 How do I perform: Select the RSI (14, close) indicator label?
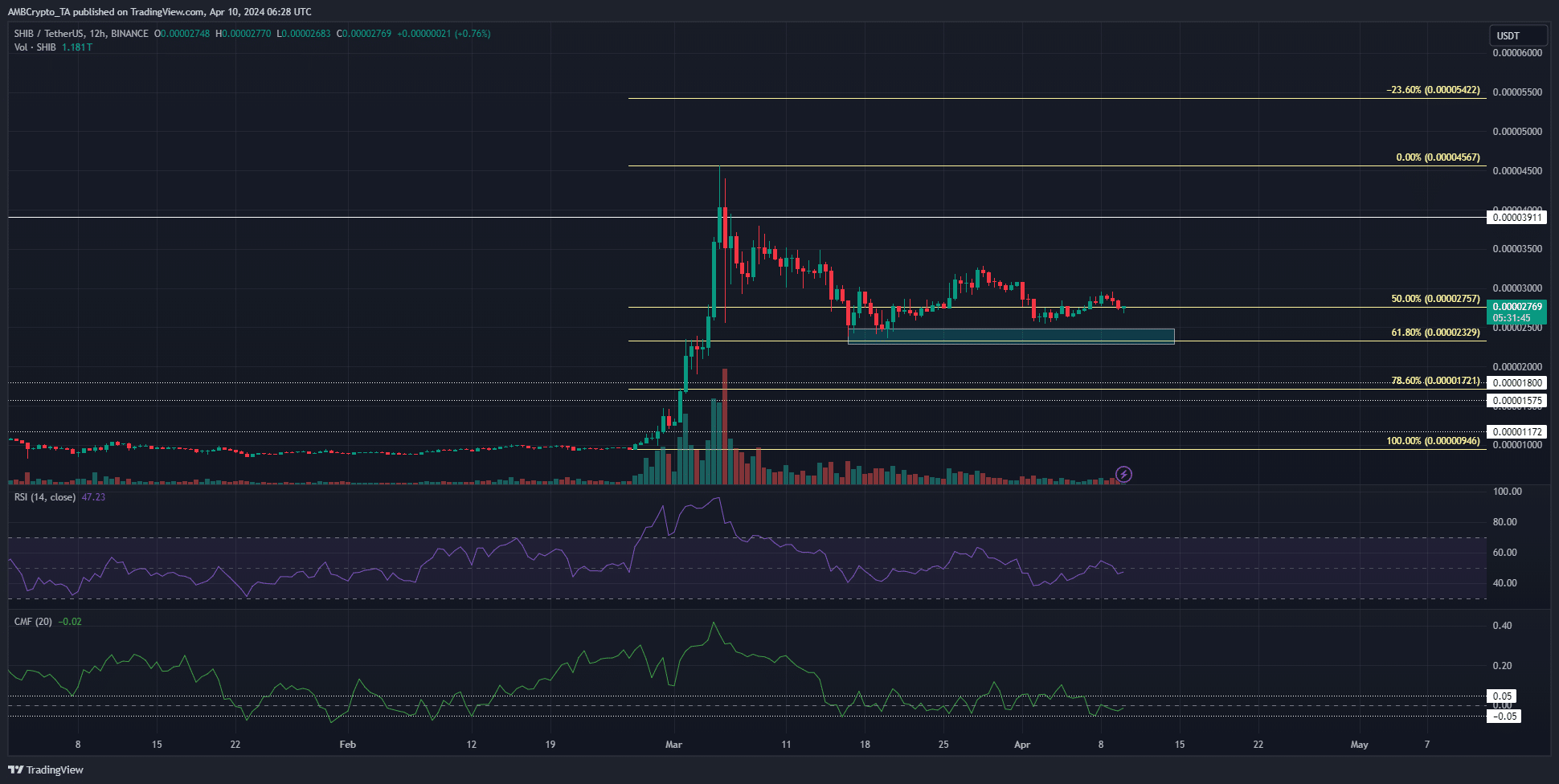tap(45, 497)
